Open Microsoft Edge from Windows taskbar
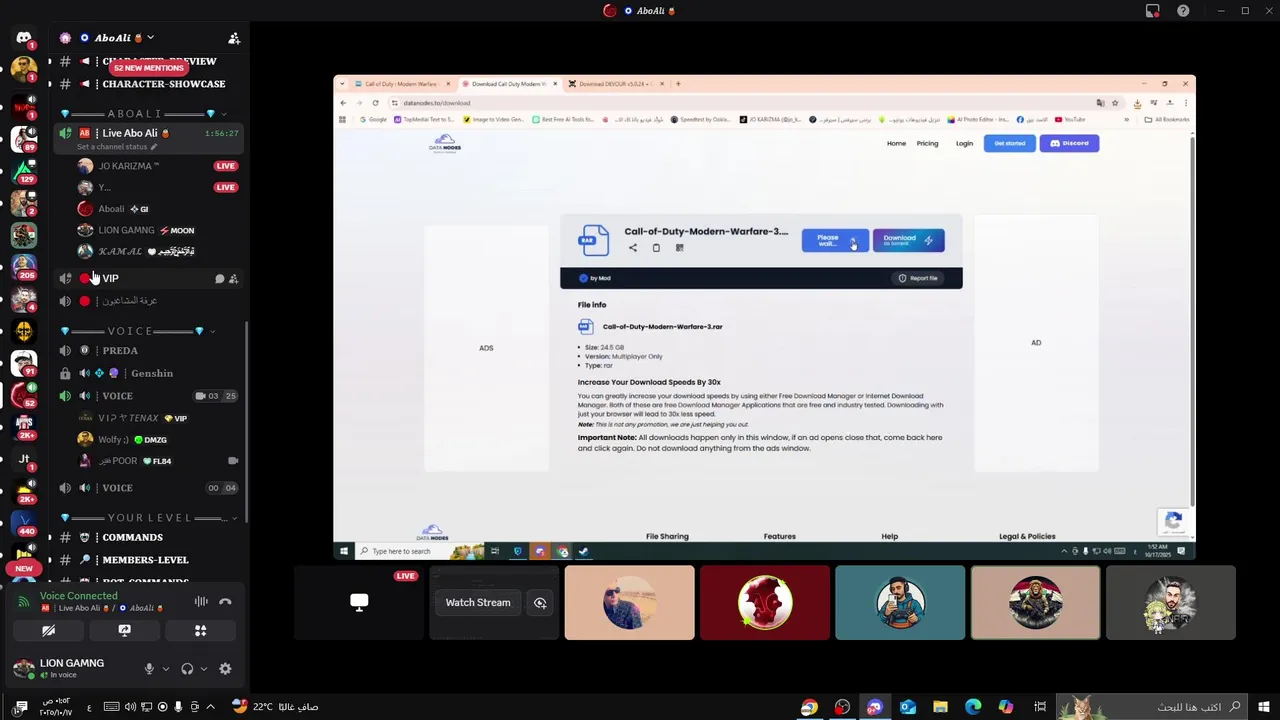The image size is (1280, 720). (973, 707)
